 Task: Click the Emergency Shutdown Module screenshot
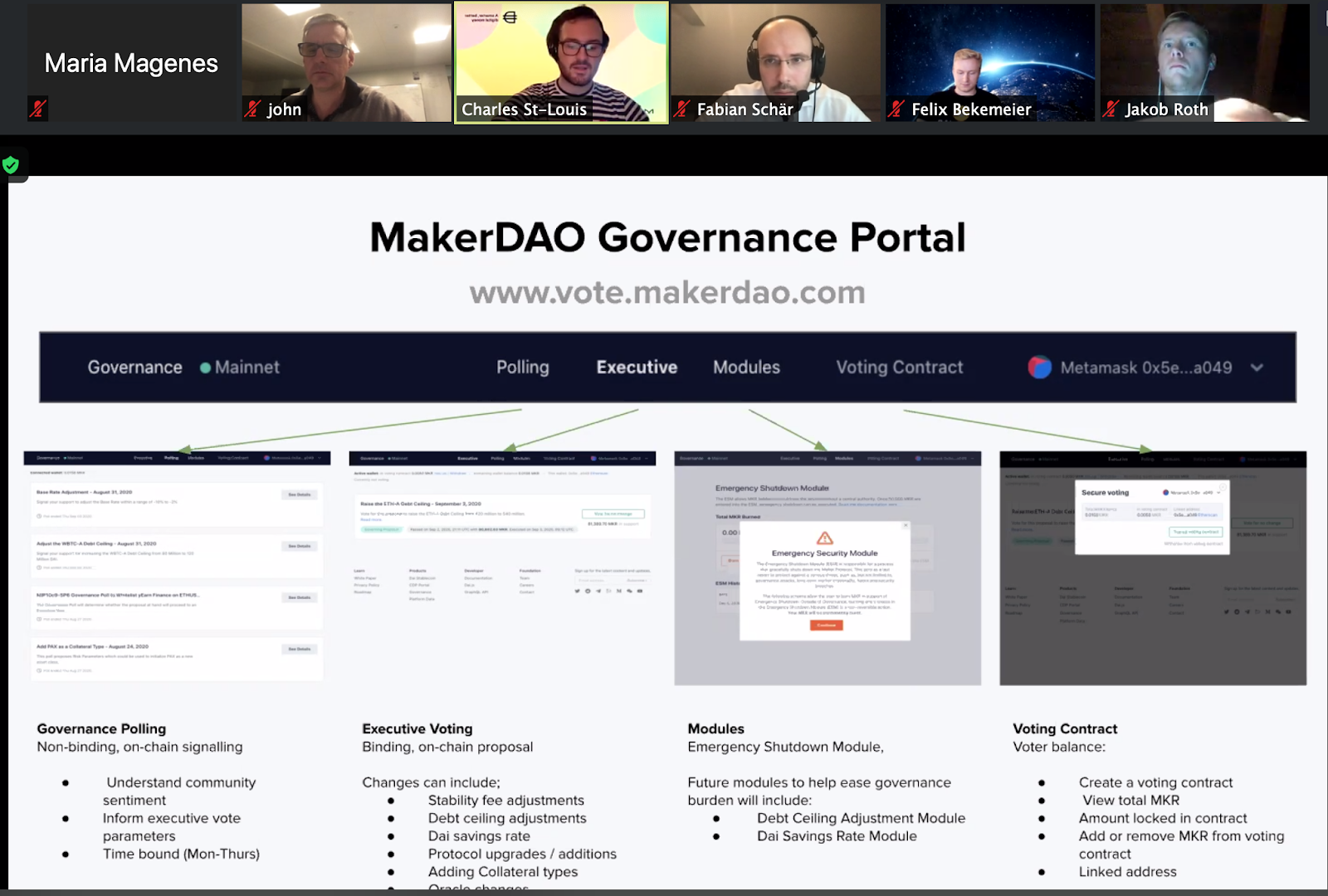(828, 568)
